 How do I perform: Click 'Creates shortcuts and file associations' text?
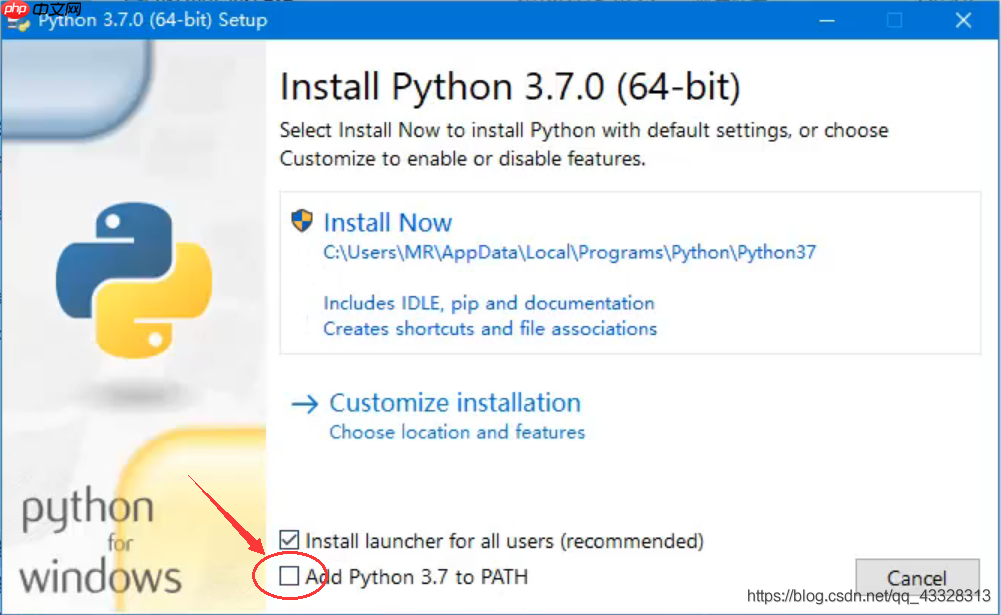tap(490, 328)
